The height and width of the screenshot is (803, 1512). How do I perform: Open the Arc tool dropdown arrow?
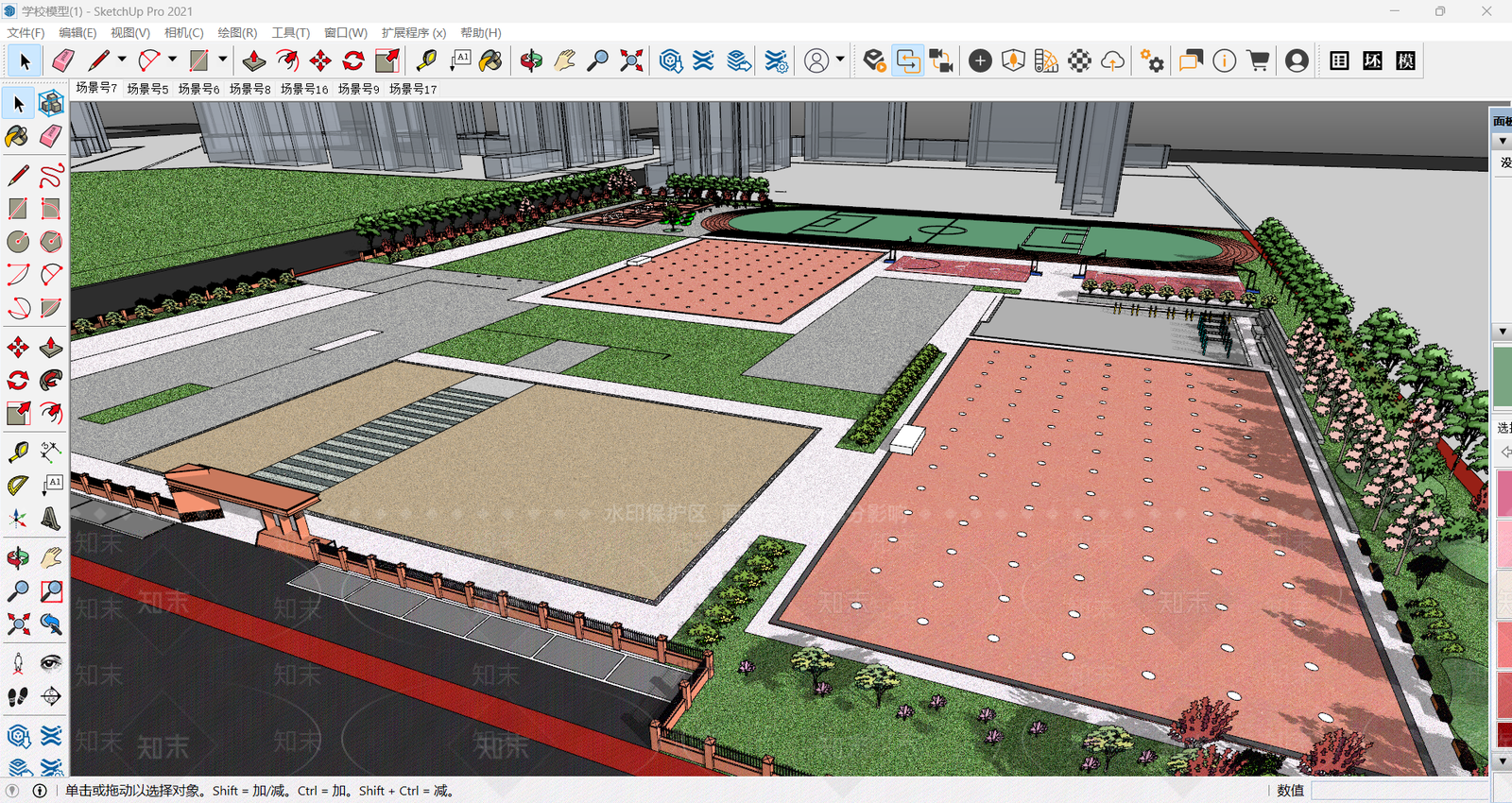(x=172, y=60)
